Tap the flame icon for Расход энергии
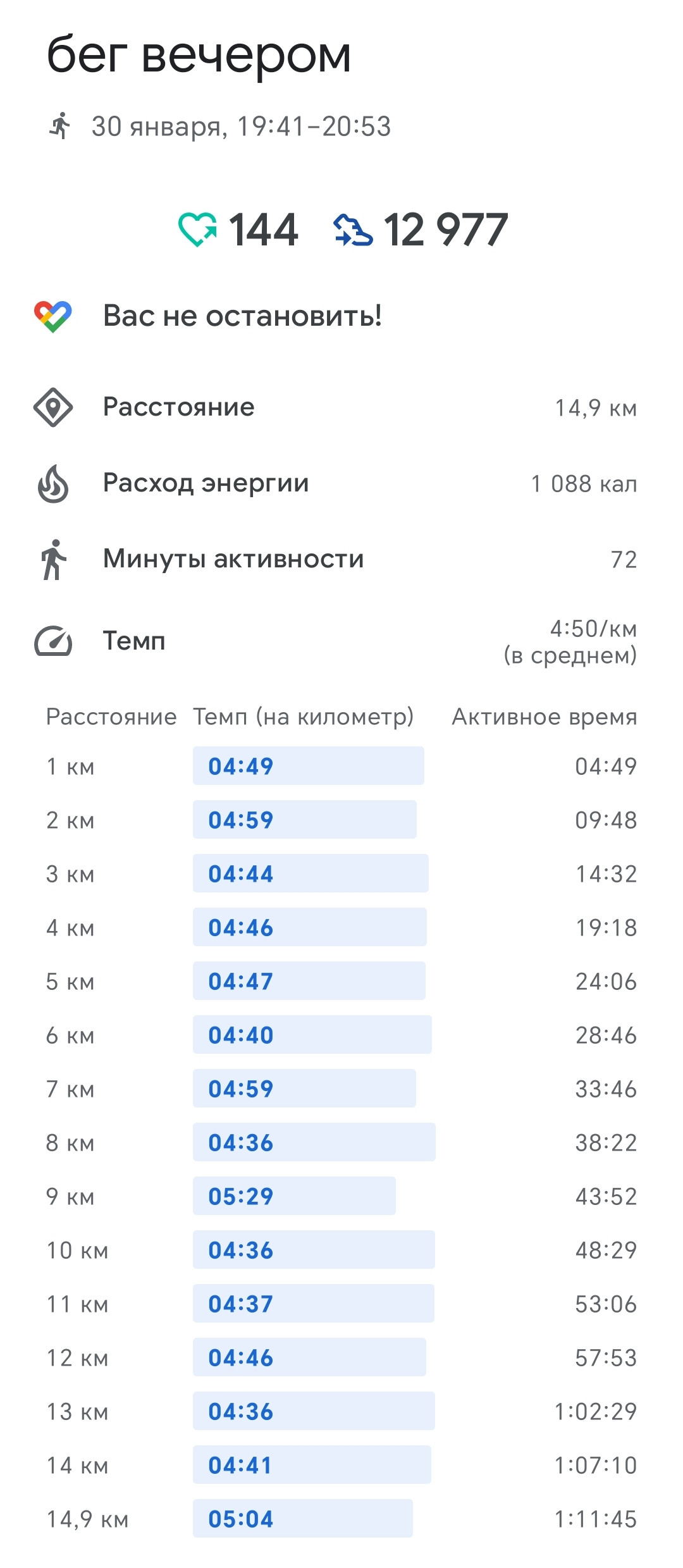This screenshot has height=1568, width=683. tap(53, 484)
